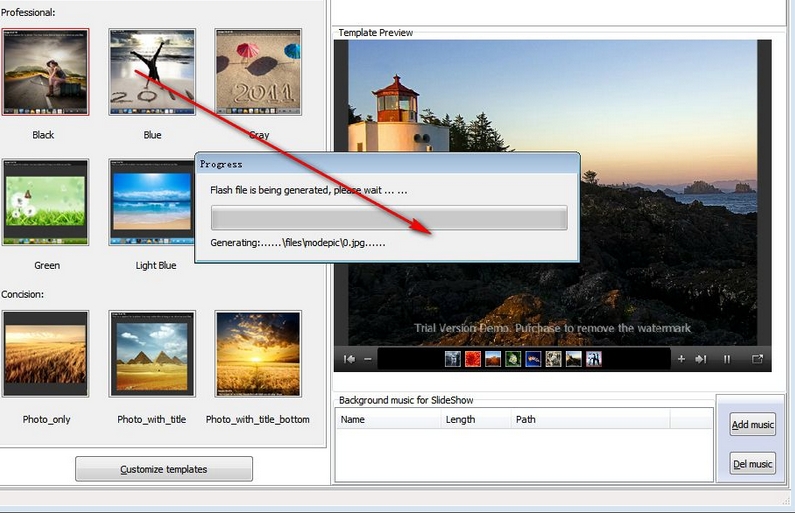Pick the Photo_only concision template
Image resolution: width=795 pixels, height=516 pixels.
(46, 353)
